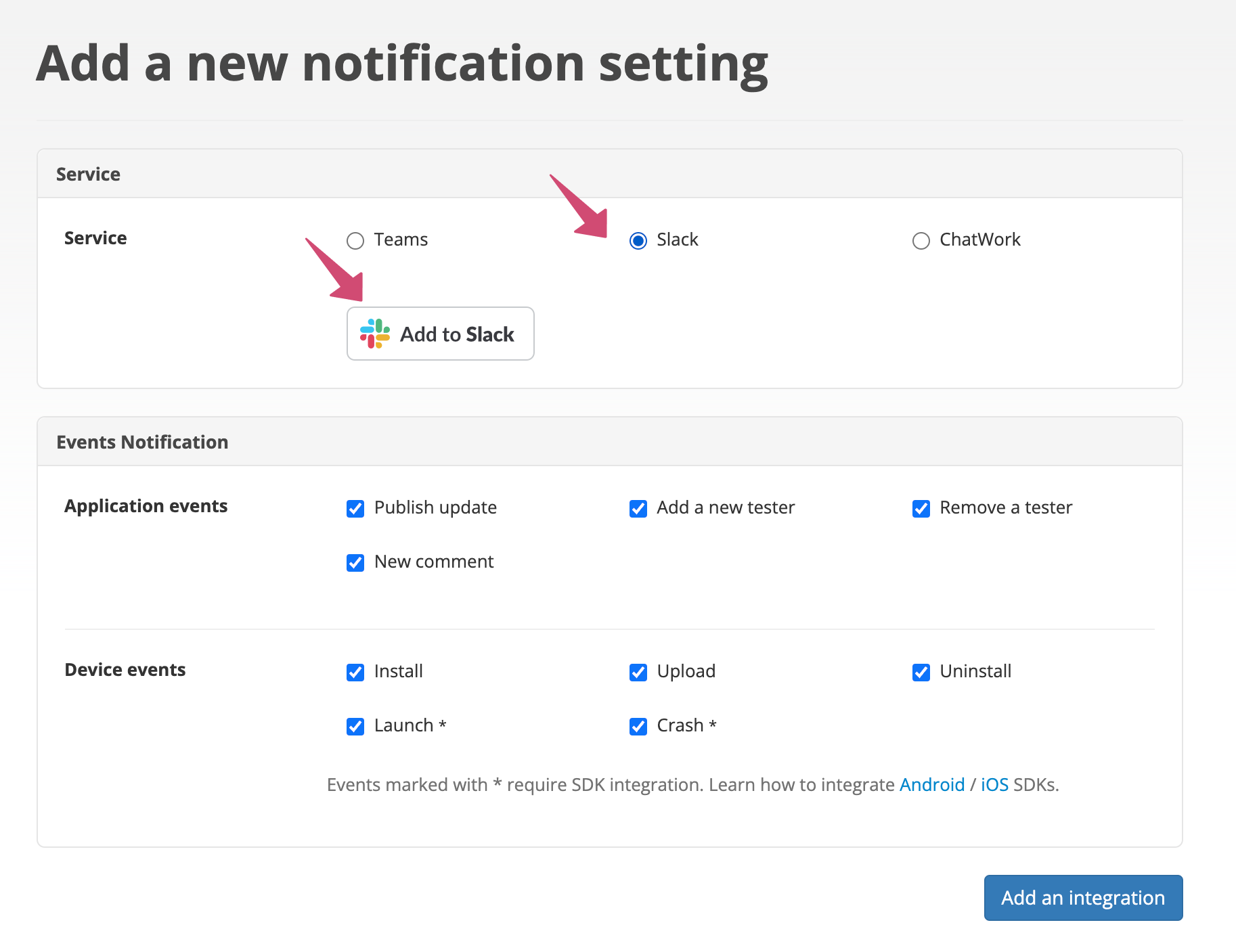The image size is (1236, 952).
Task: Disable the Upload event notification
Action: click(638, 672)
